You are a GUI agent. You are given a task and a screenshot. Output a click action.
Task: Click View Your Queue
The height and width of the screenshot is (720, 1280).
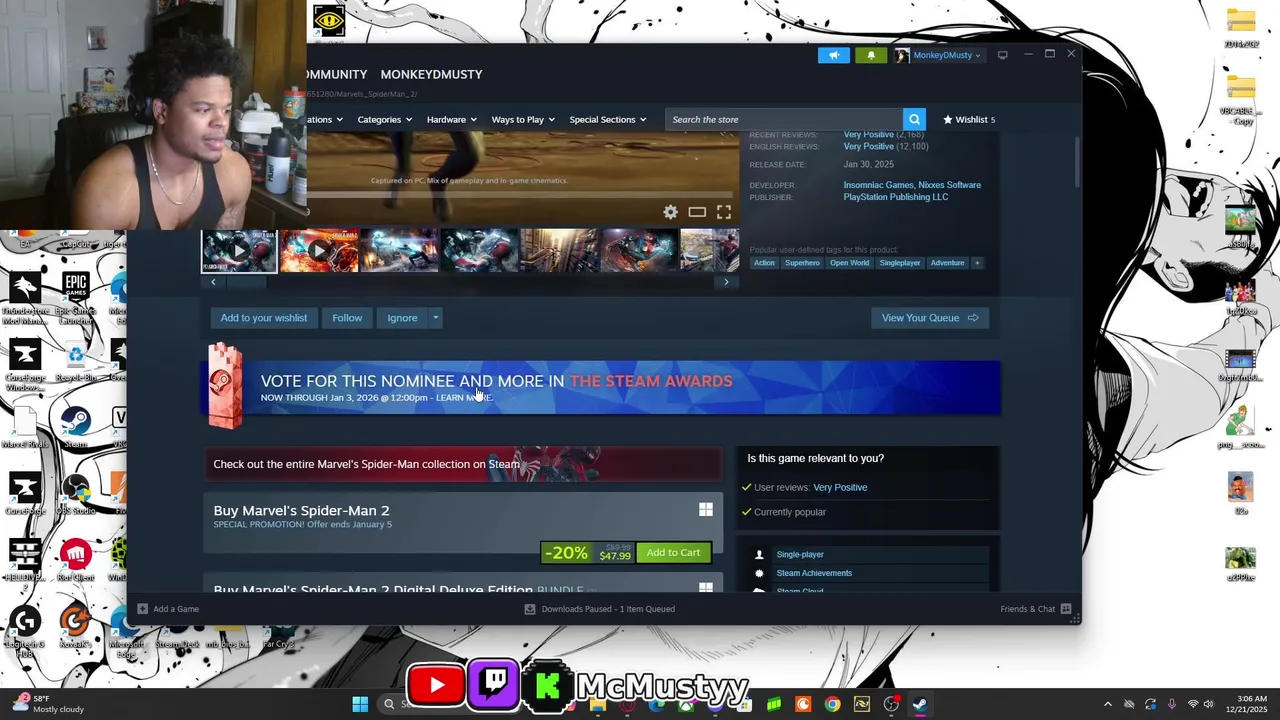[x=930, y=318]
